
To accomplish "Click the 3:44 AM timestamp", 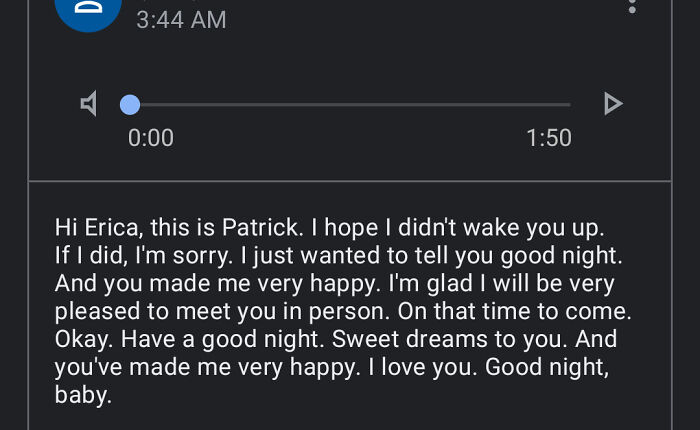I will [x=181, y=19].
